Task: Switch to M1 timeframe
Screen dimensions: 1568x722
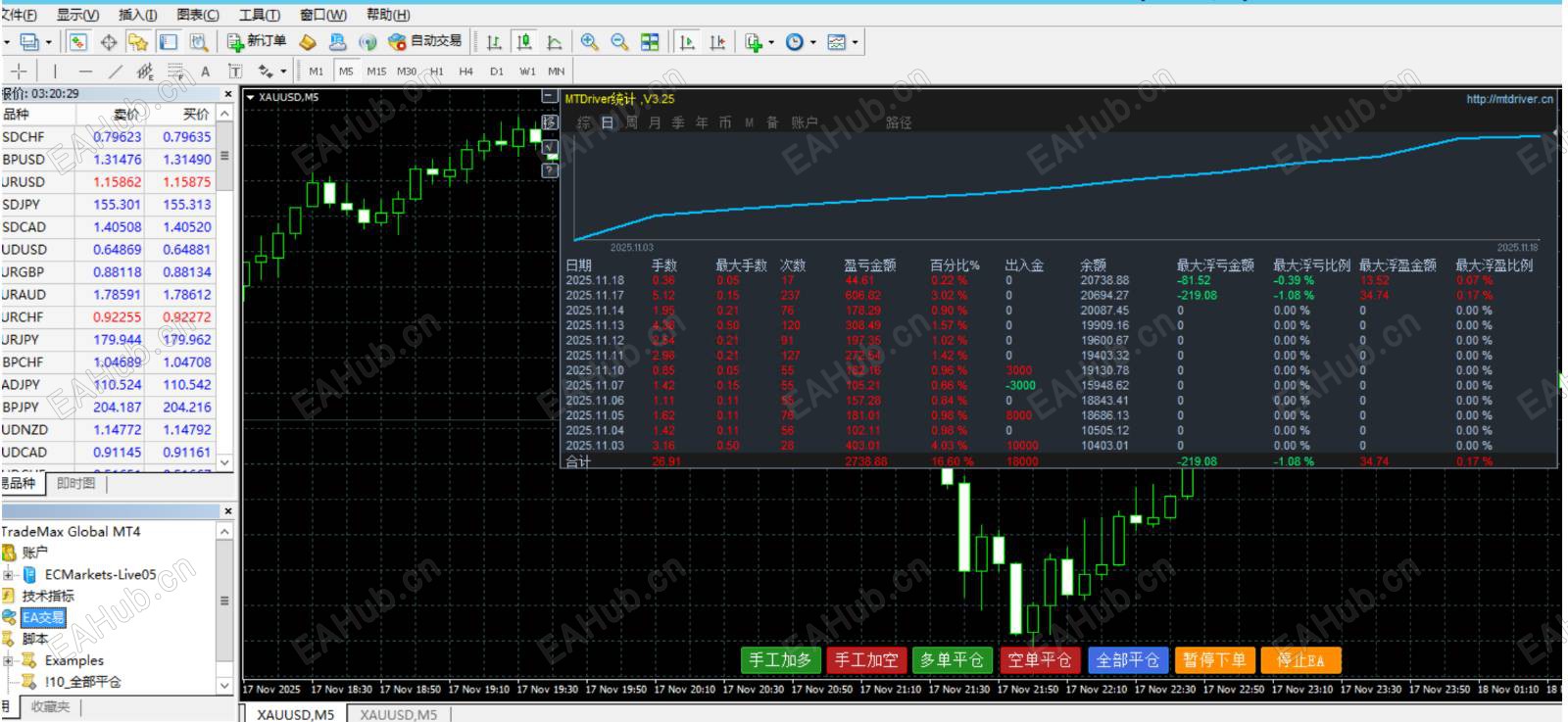Action: click(316, 71)
